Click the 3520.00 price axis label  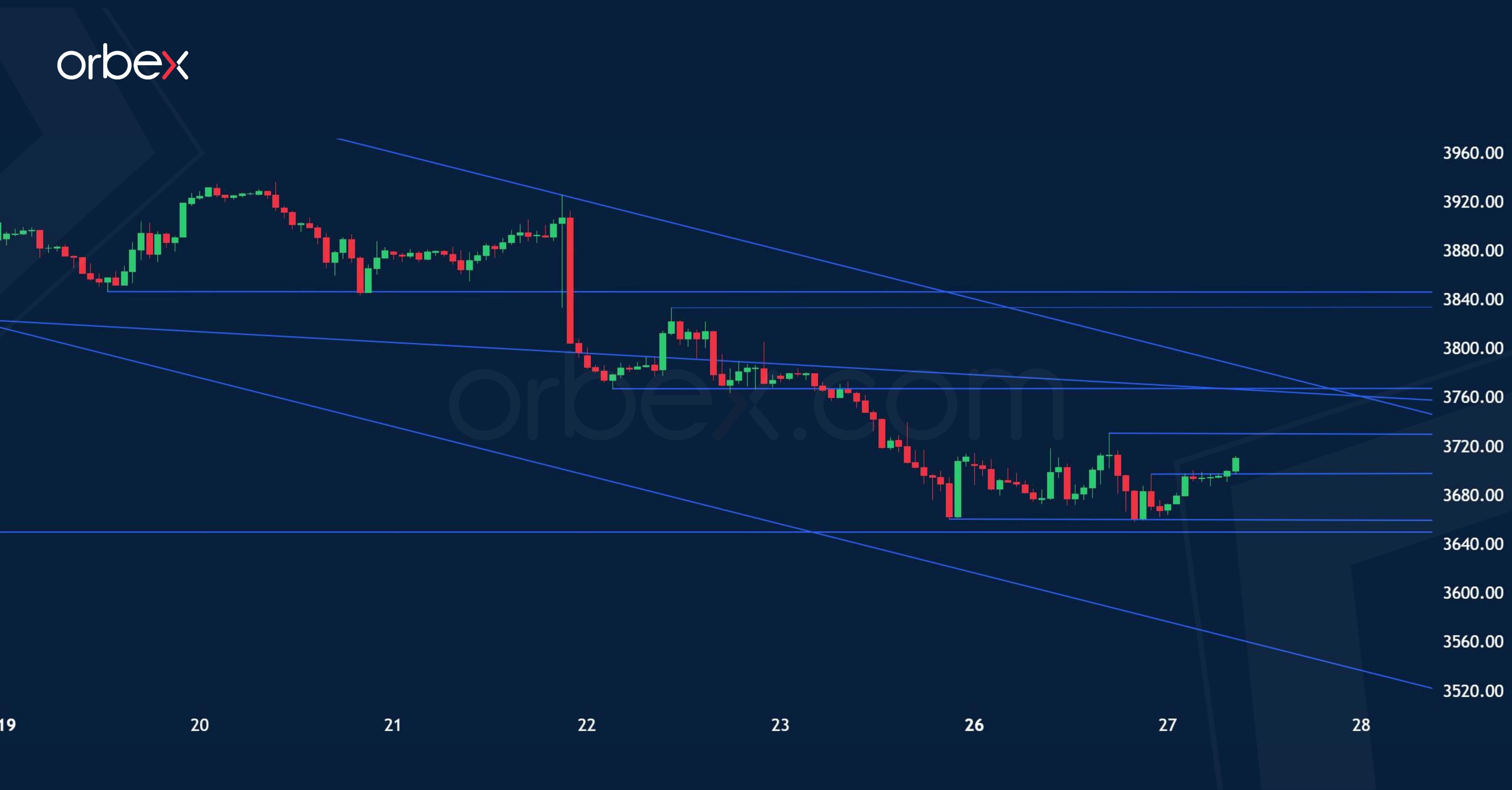(x=1473, y=690)
